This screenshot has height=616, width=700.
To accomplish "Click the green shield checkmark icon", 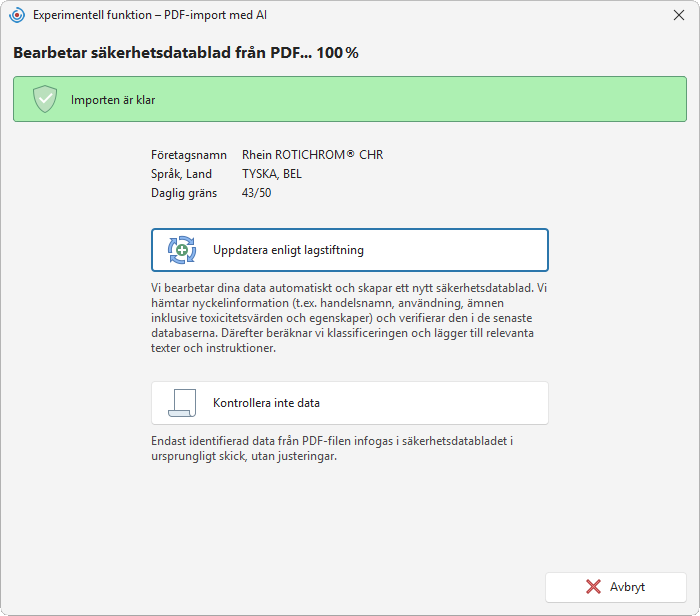I will tap(45, 99).
